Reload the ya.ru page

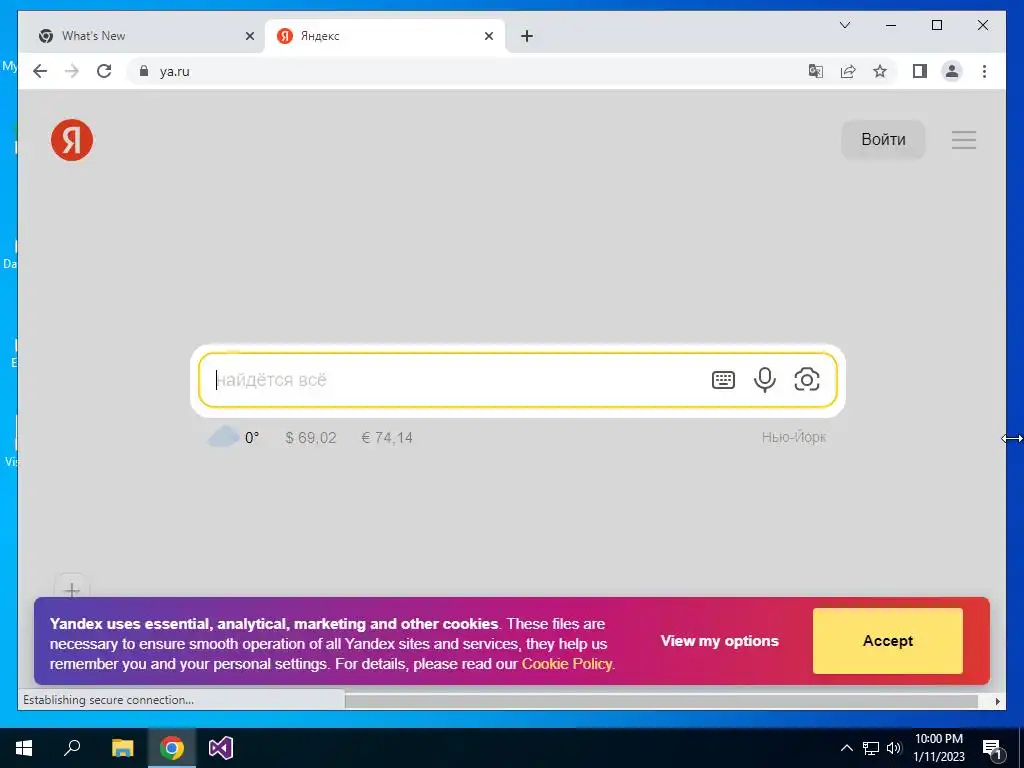(104, 71)
